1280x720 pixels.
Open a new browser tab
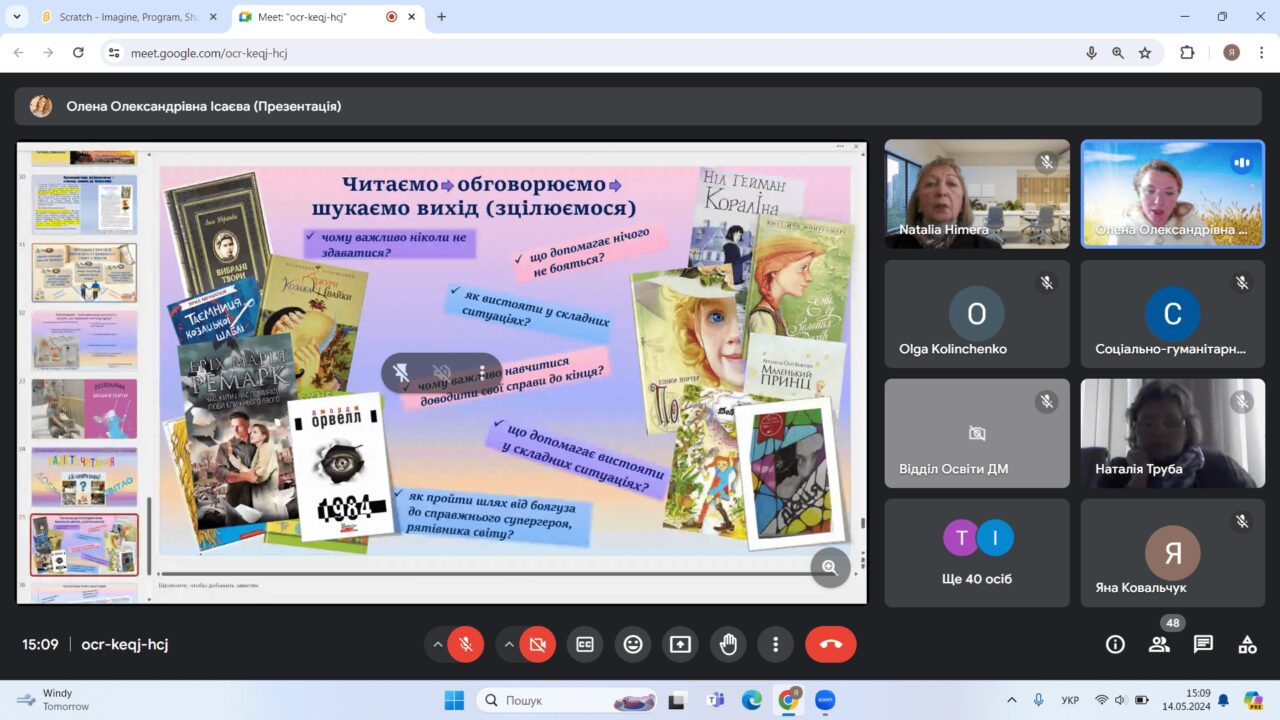(x=442, y=17)
